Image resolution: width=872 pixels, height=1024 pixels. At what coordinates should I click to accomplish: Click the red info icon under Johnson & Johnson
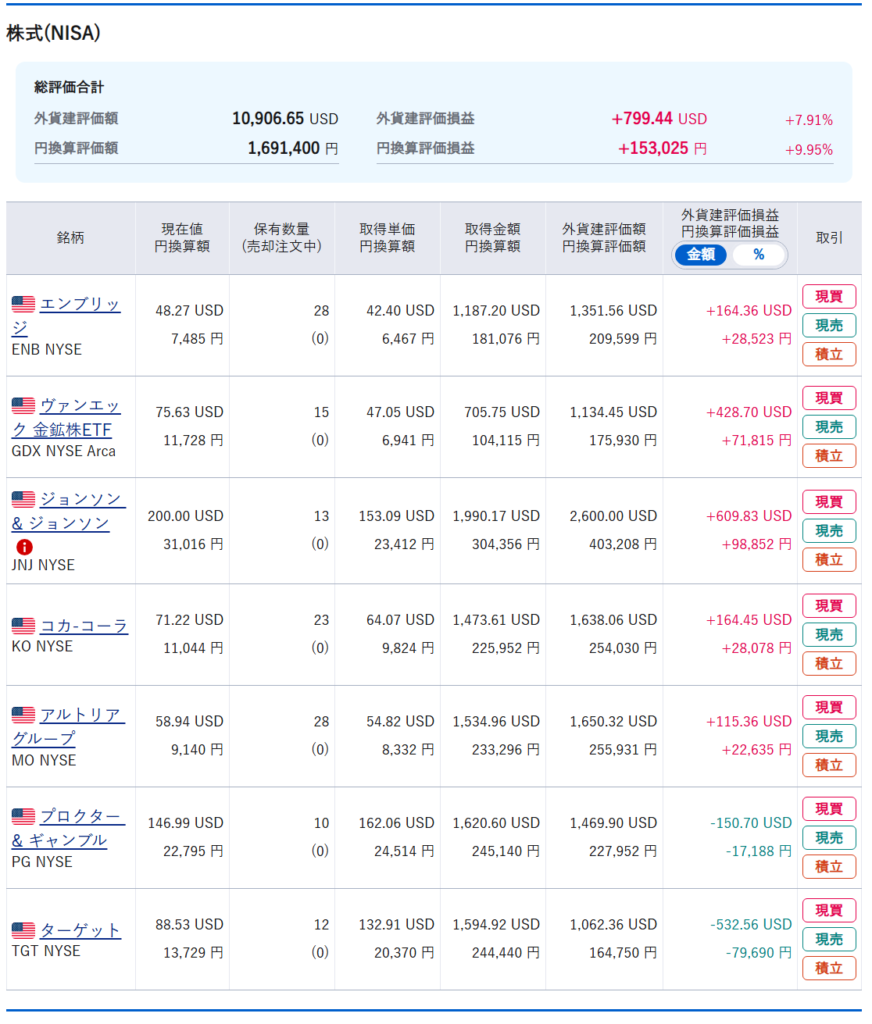point(24,547)
